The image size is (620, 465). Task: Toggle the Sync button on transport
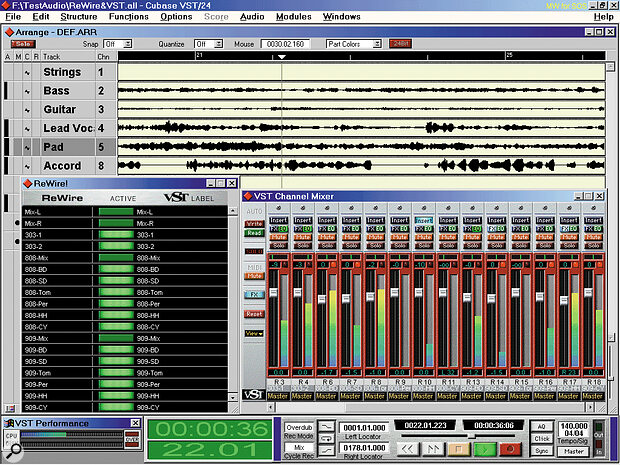542,451
